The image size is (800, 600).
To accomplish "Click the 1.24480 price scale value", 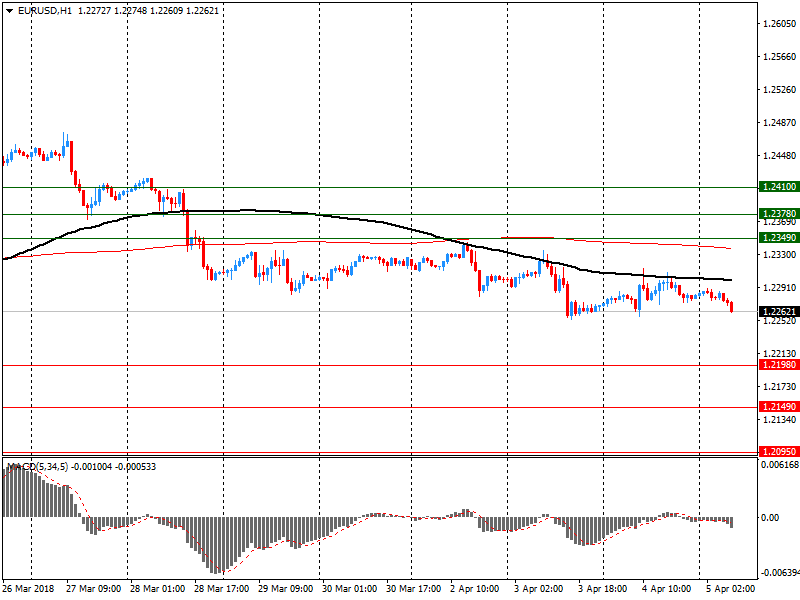I will coord(780,156).
